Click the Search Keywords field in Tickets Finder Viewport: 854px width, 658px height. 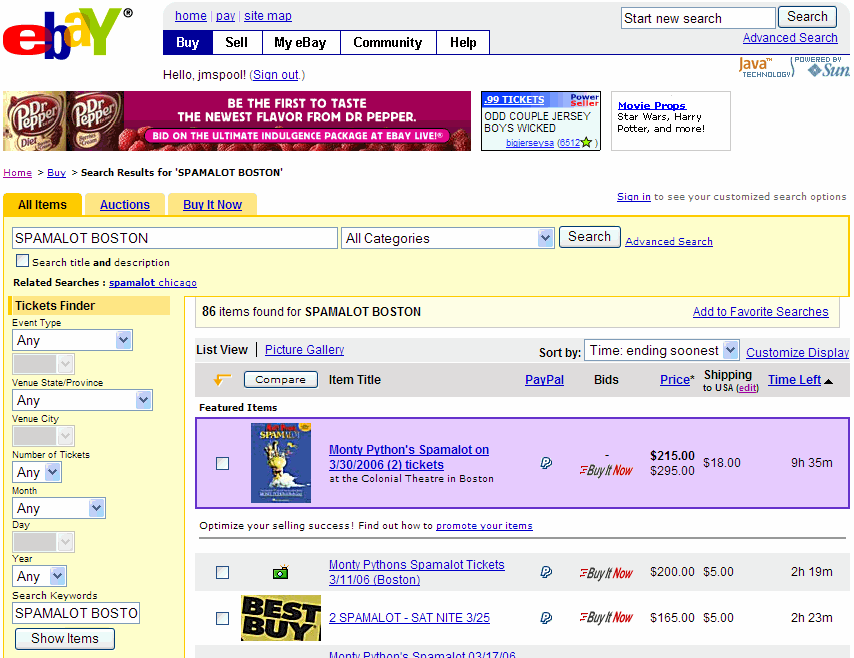pos(76,613)
